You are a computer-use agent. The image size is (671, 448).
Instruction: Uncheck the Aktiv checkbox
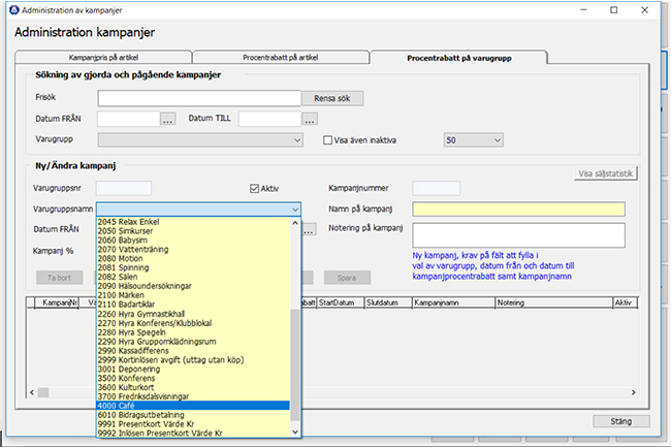[255, 189]
